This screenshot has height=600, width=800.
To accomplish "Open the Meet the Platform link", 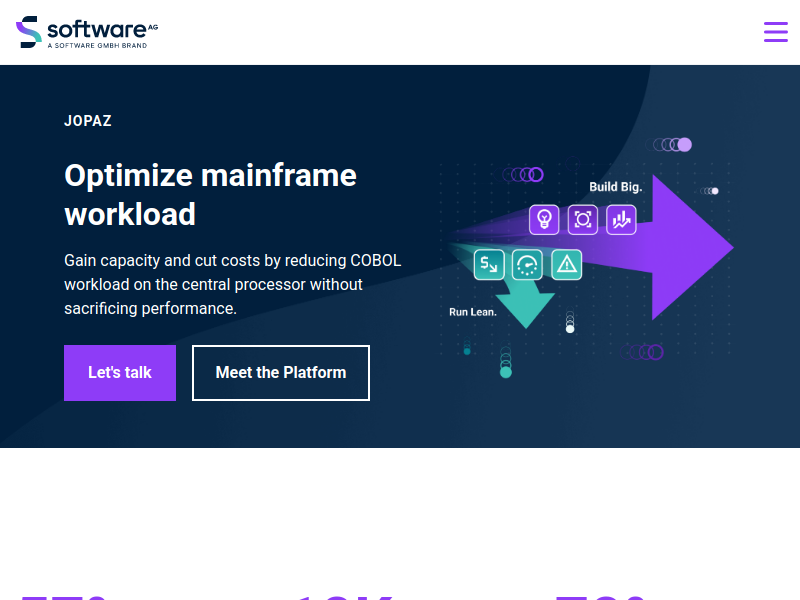I will [281, 373].
